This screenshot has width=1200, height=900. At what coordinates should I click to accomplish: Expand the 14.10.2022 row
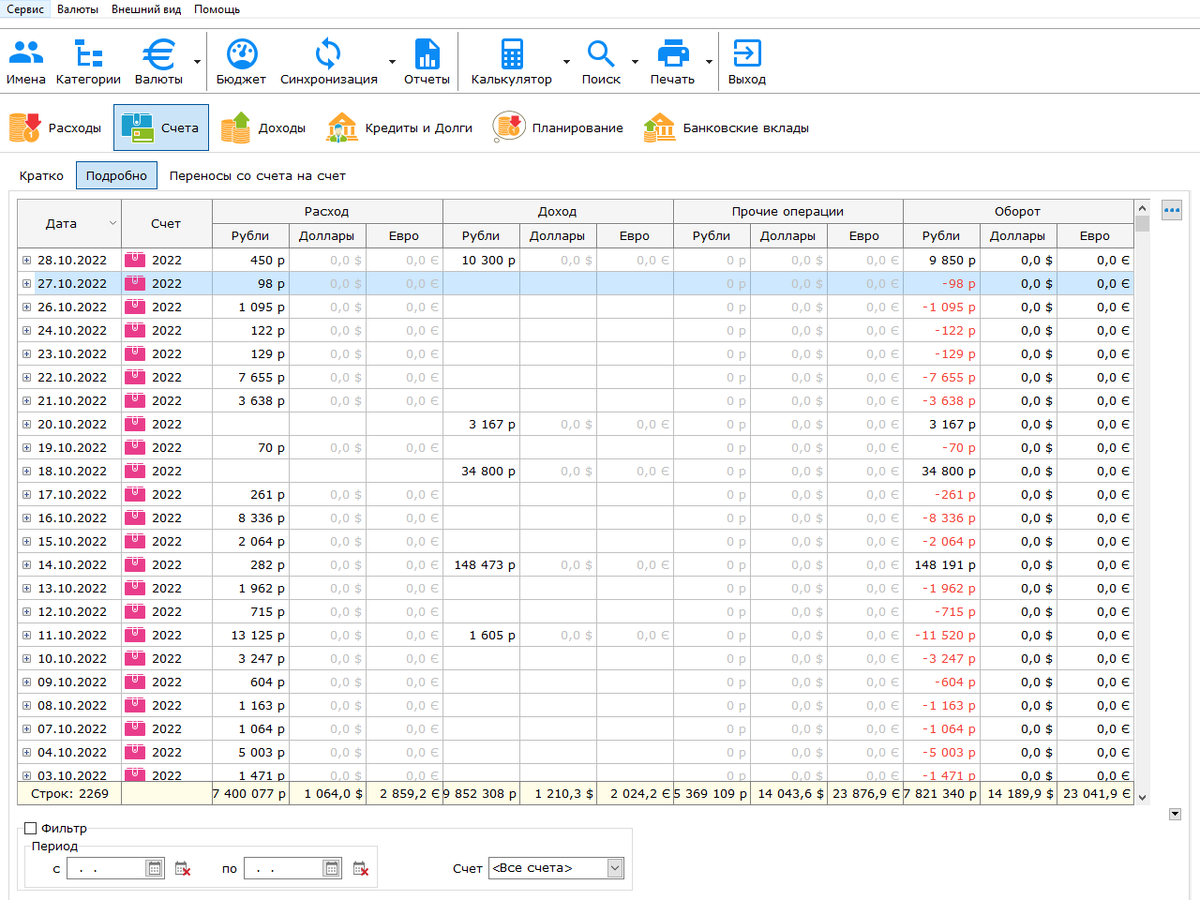click(x=27, y=565)
